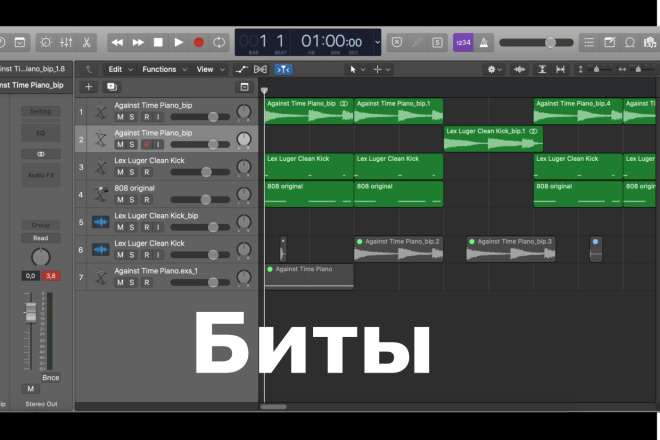Click the pan knob on track 3

[244, 167]
